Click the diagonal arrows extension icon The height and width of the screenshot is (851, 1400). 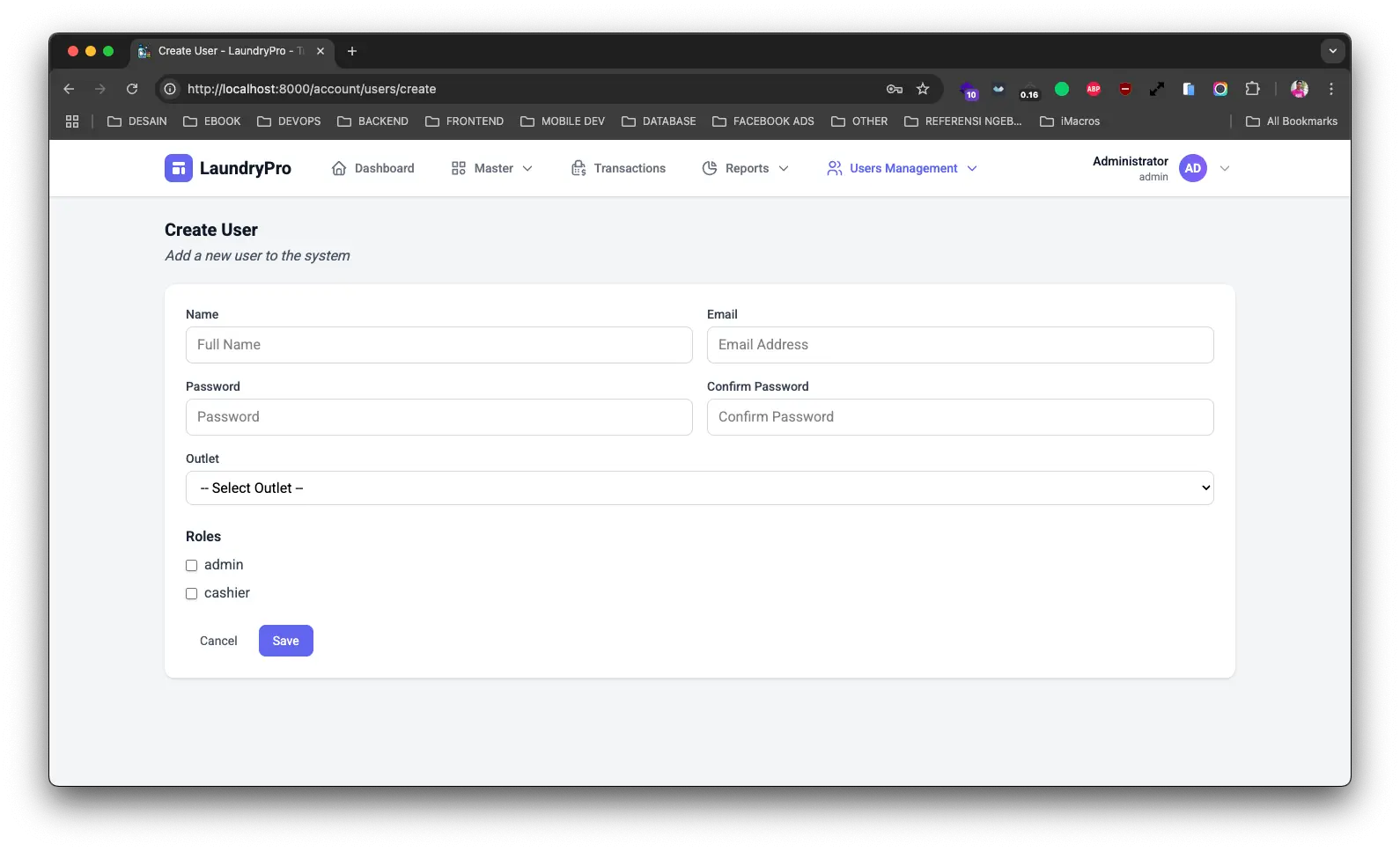pyautogui.click(x=1157, y=89)
